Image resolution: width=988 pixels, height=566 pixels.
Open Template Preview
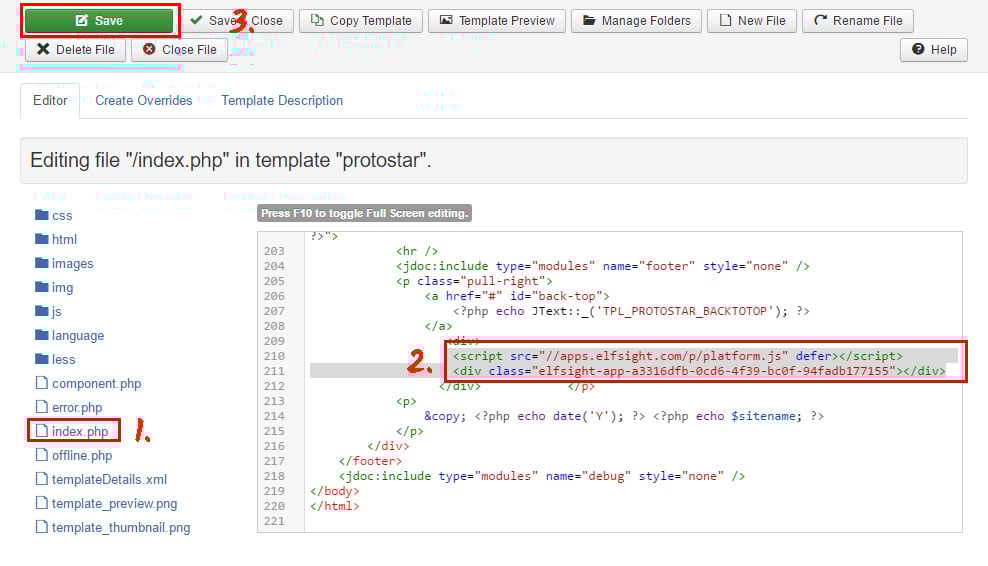(x=497, y=21)
